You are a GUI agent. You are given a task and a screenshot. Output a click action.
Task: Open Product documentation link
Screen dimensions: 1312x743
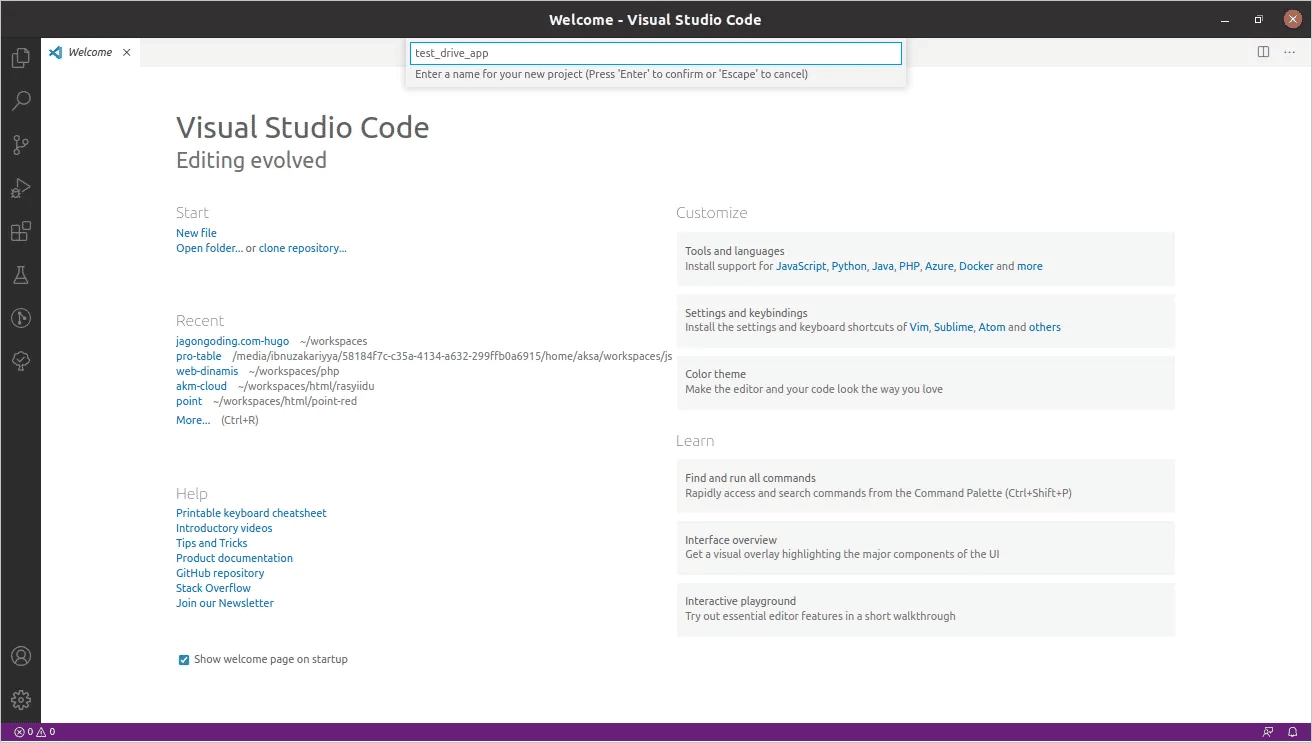(x=234, y=558)
